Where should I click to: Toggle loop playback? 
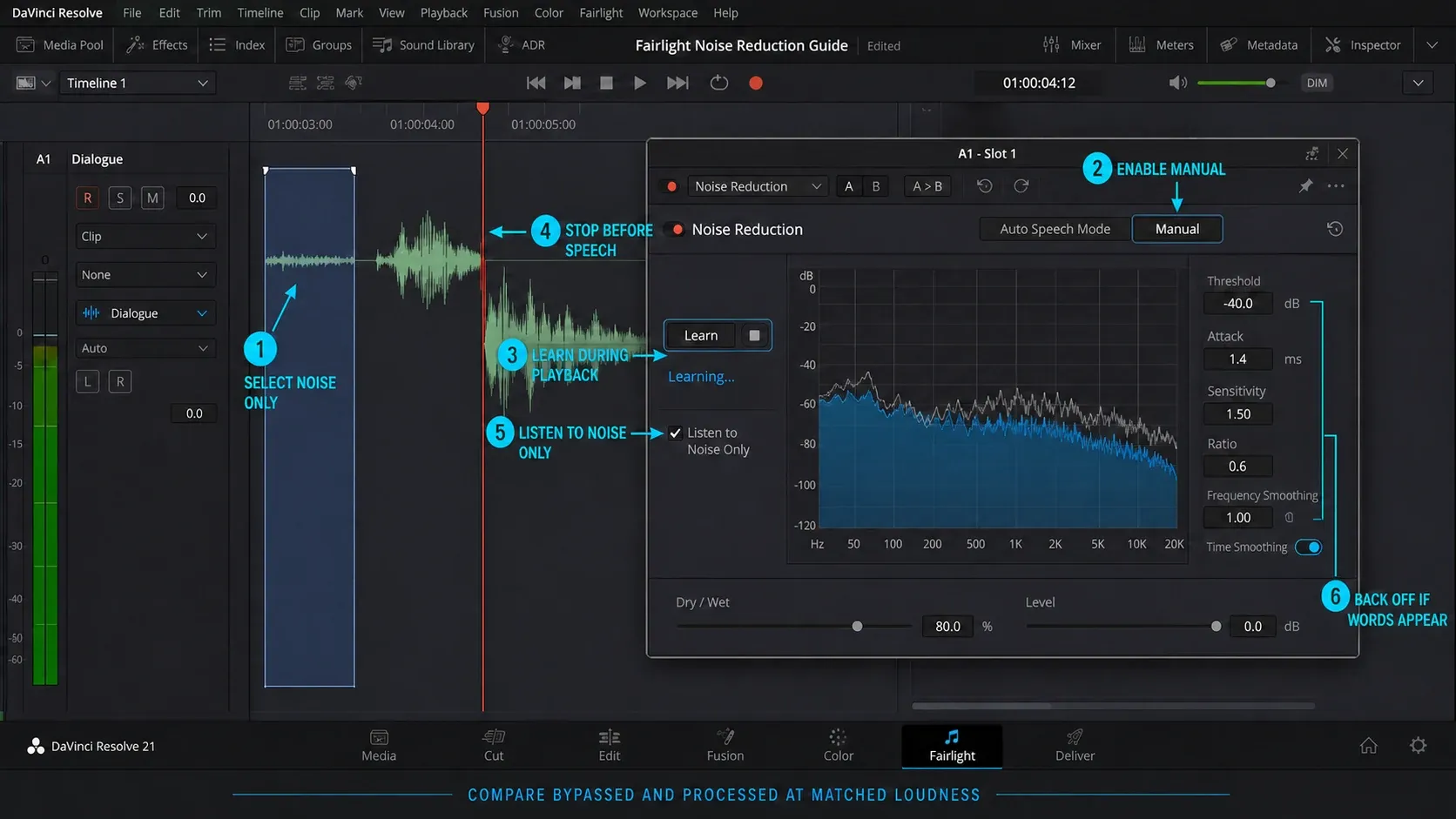[719, 83]
